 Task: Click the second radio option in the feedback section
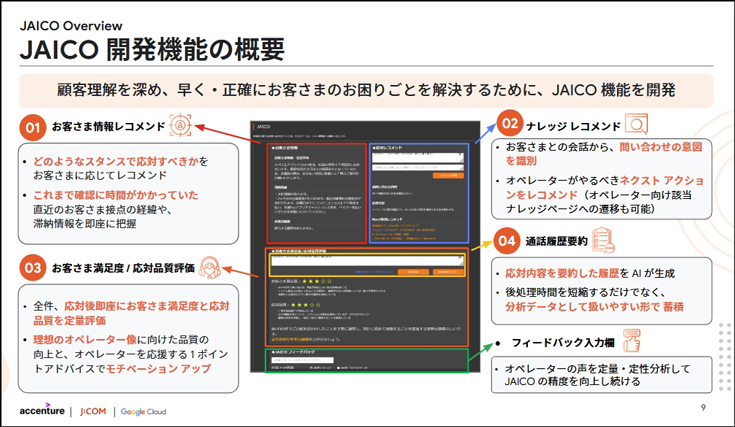[x=354, y=367]
